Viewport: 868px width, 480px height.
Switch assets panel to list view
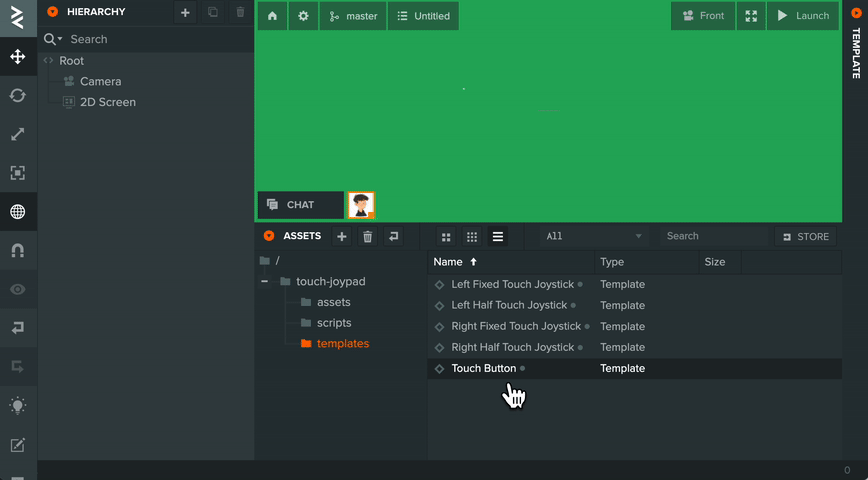(498, 236)
